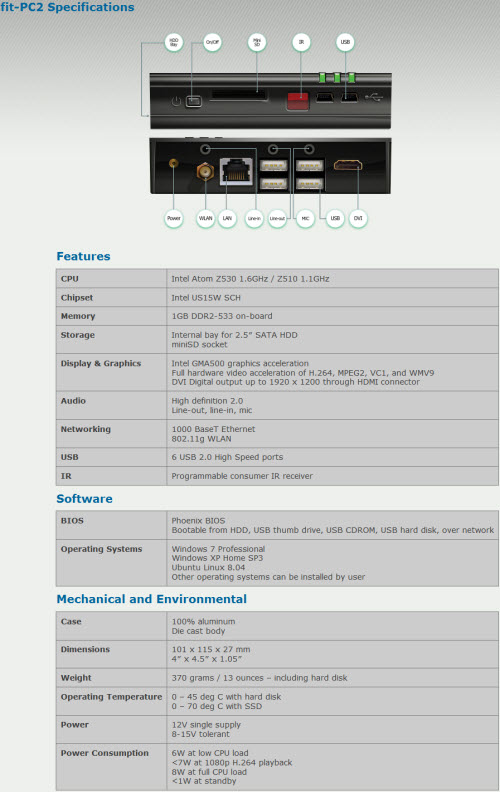Screen dimensions: 500x792
Task: Click the Memory row label
Action: (78, 316)
